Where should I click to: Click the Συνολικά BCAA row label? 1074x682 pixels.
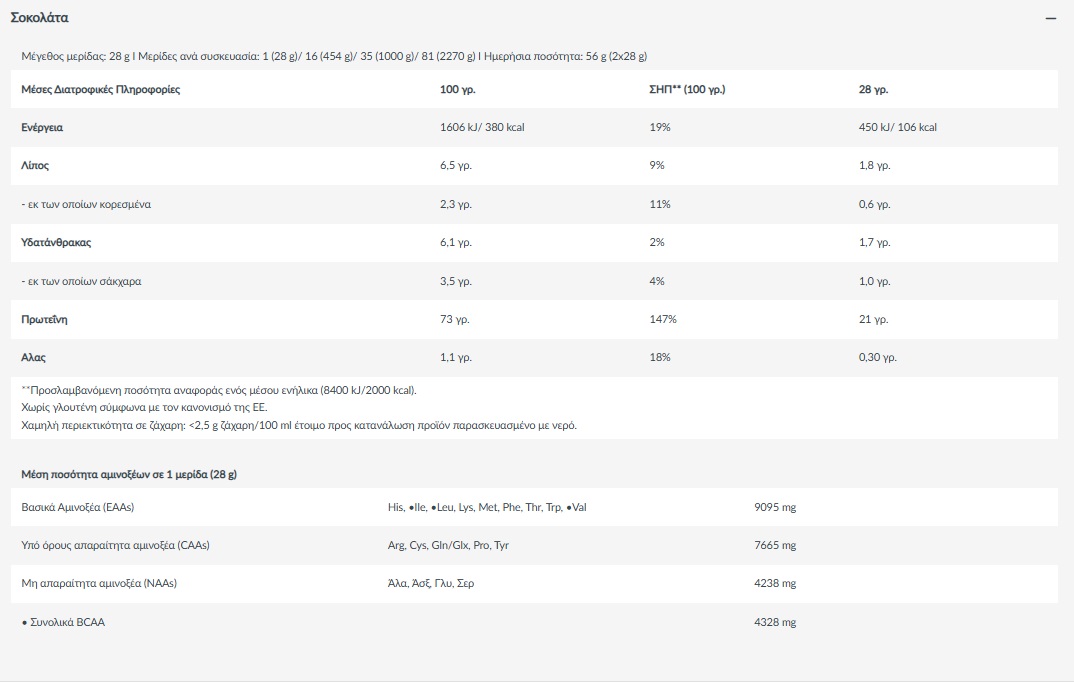click(63, 622)
